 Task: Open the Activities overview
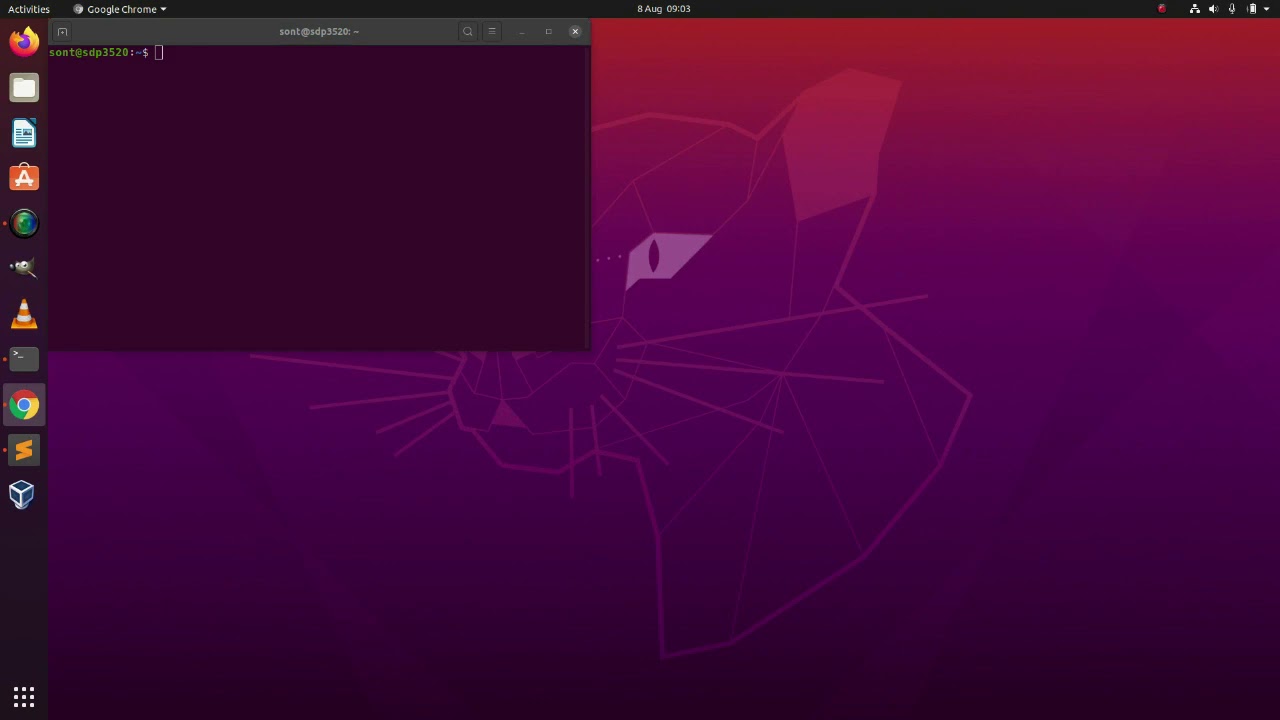click(x=28, y=9)
